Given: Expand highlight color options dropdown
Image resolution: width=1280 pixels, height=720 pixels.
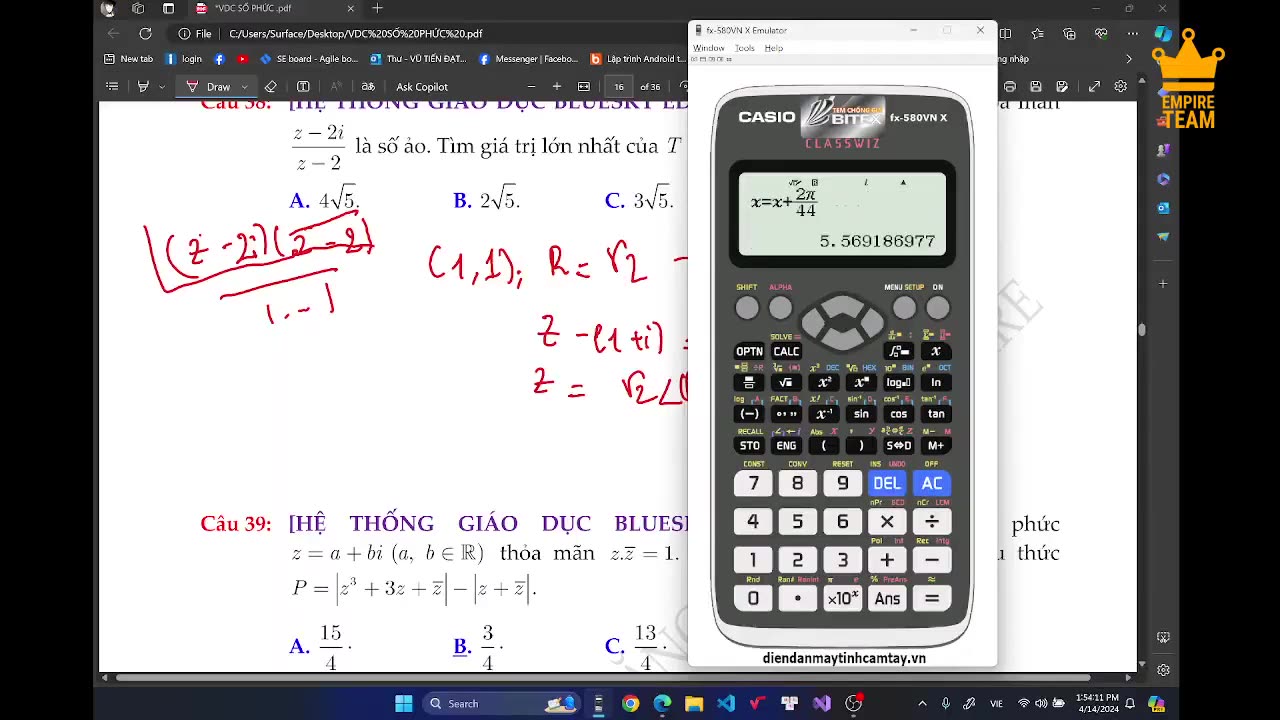Looking at the screenshot, I should (161, 87).
